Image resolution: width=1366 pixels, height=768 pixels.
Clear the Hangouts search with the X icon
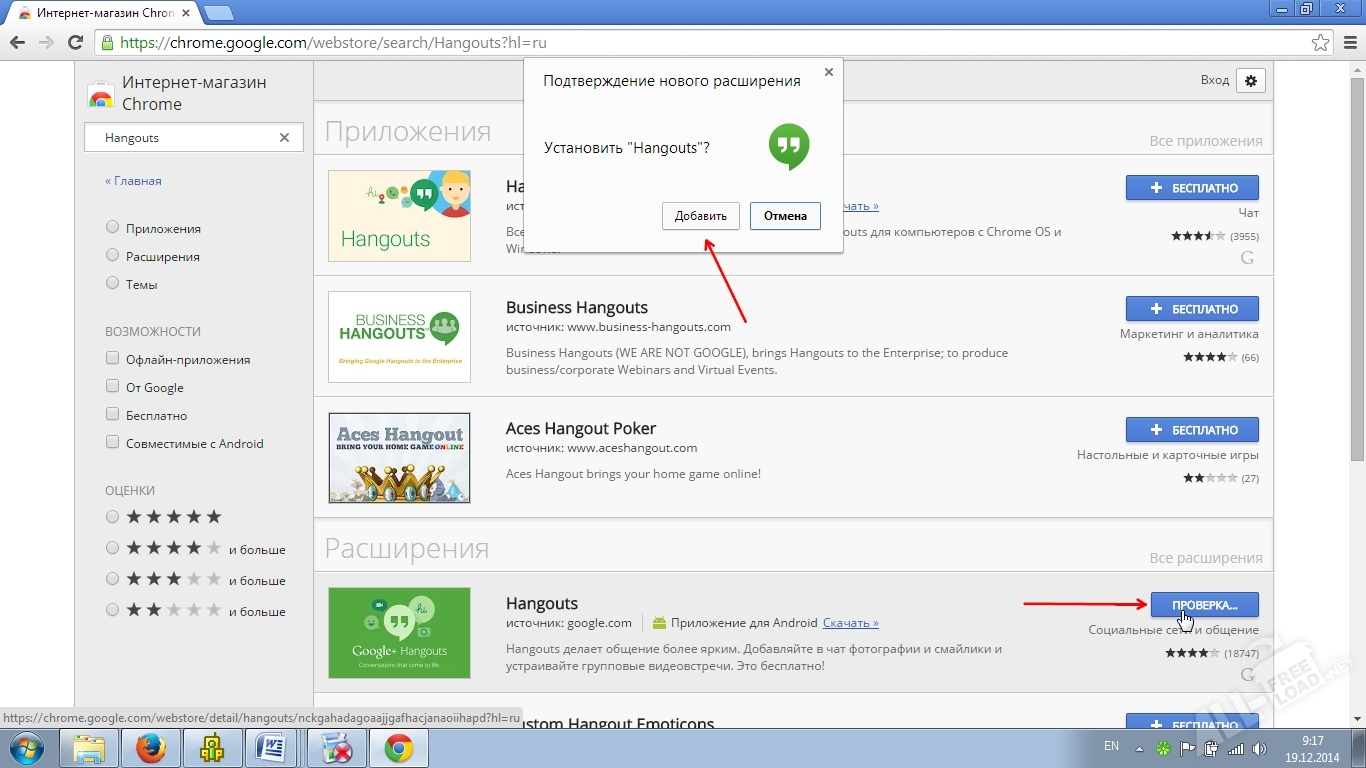[283, 138]
